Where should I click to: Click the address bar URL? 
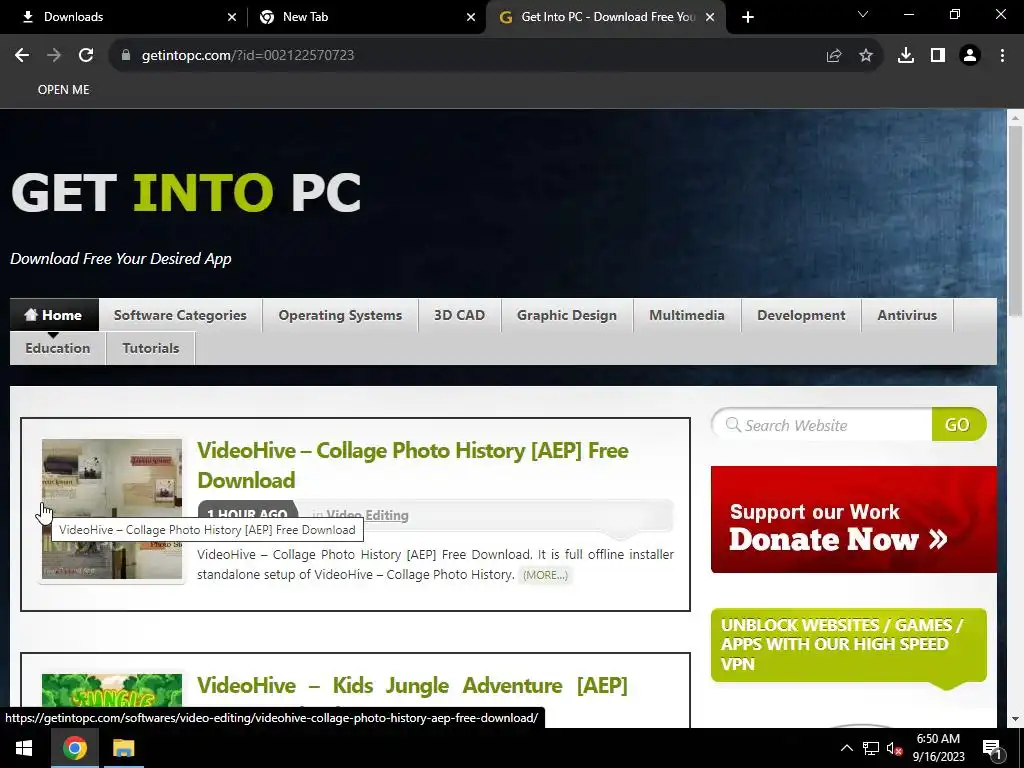(x=248, y=56)
